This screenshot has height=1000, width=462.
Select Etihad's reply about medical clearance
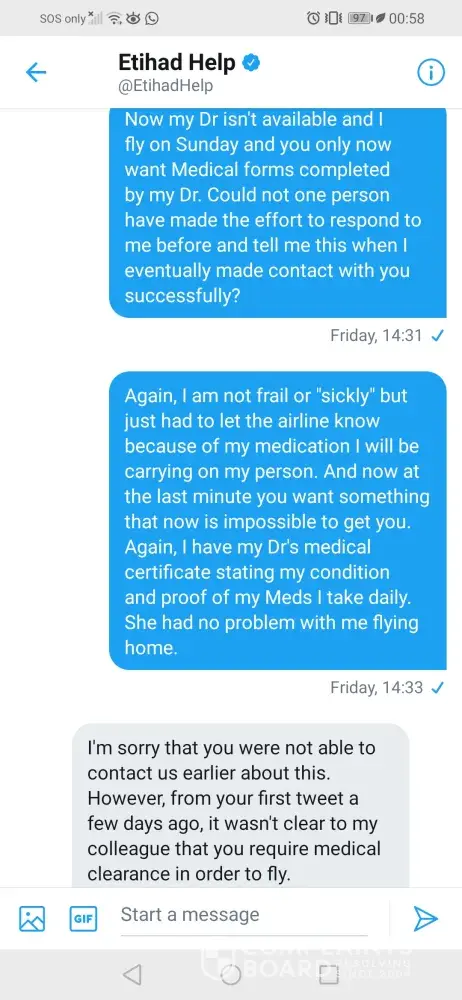click(x=240, y=805)
